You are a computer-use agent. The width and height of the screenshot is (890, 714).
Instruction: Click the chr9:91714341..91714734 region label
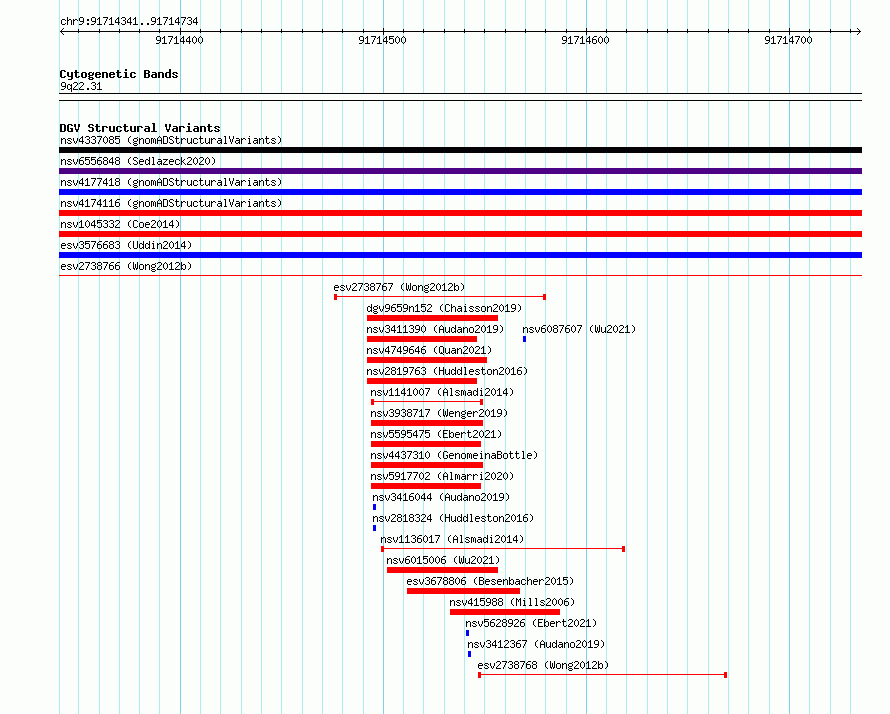coord(129,21)
